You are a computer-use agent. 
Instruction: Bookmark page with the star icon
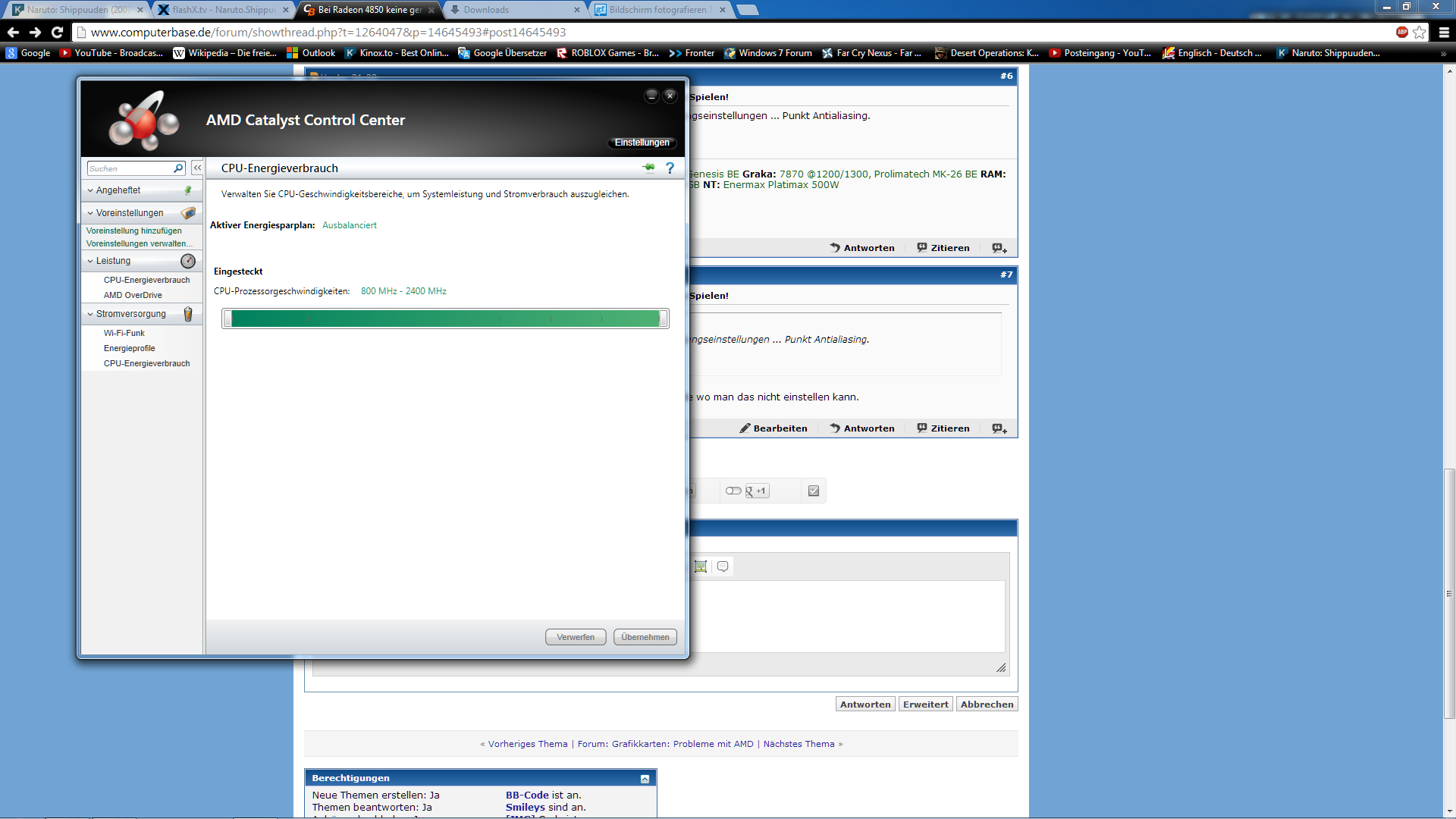pyautogui.click(x=1420, y=32)
